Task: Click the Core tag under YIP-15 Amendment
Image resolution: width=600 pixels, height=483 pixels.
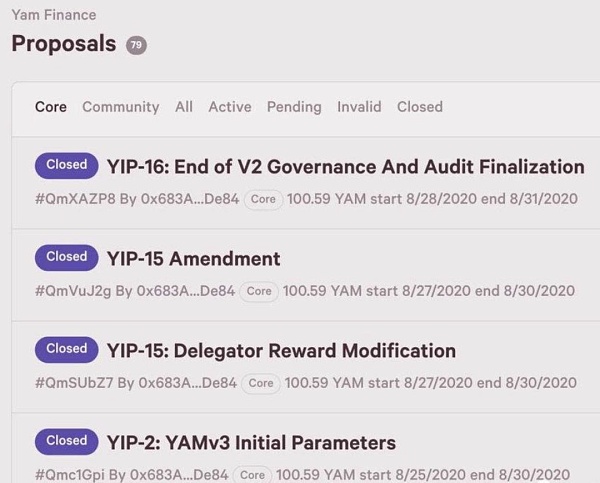Action: click(x=259, y=291)
